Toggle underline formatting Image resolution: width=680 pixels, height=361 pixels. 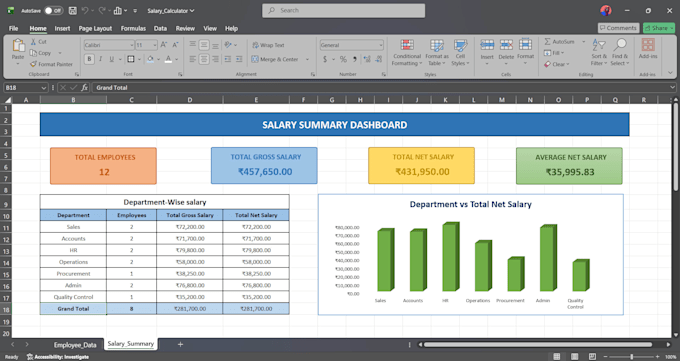[x=111, y=59]
